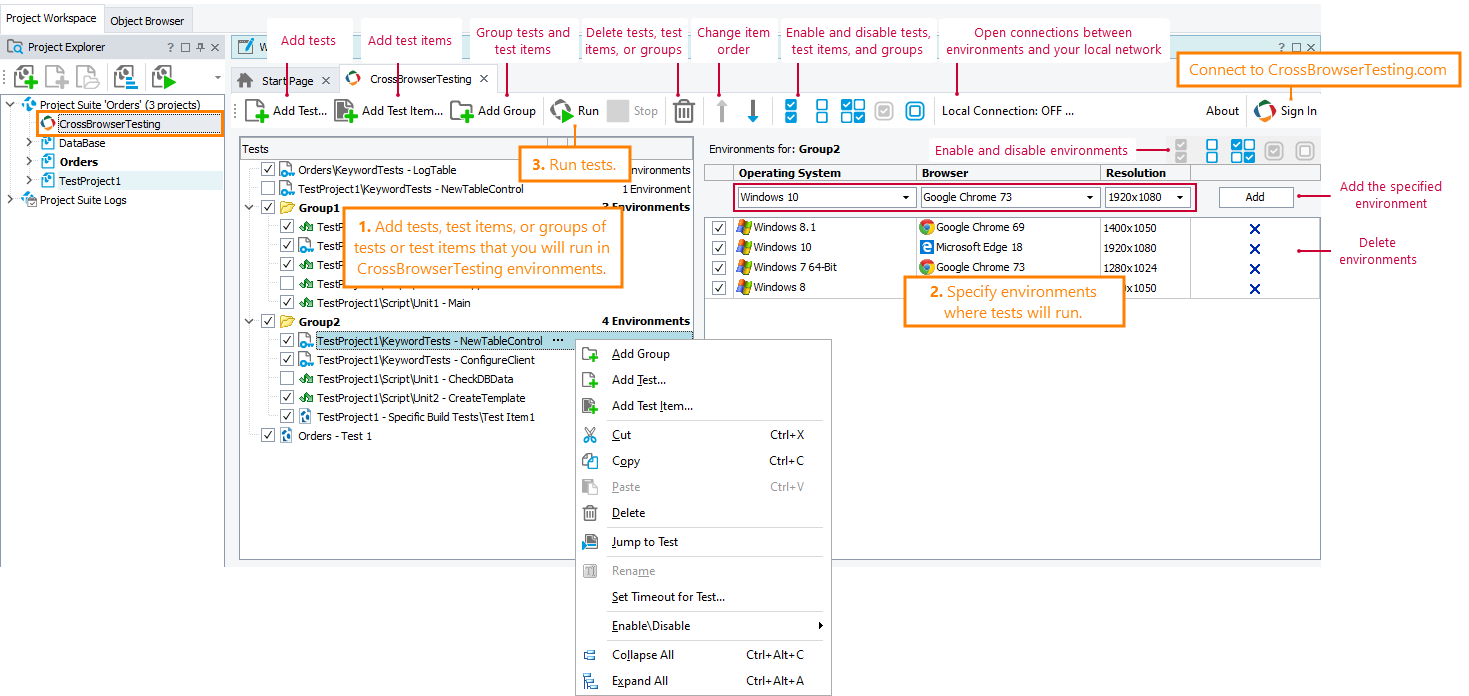The image size is (1469, 696).
Task: Click the uncheck-all icon above environments table
Action: (1212, 151)
